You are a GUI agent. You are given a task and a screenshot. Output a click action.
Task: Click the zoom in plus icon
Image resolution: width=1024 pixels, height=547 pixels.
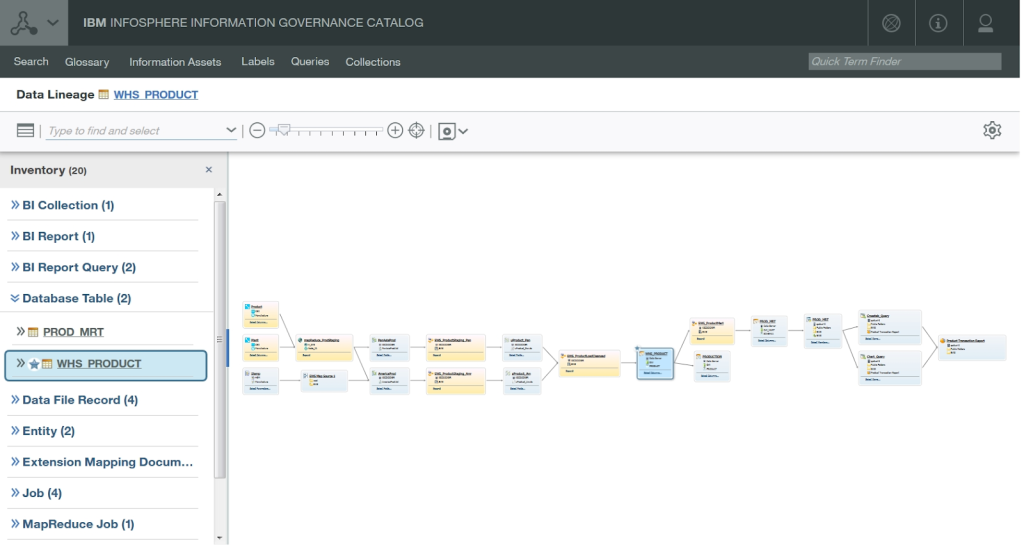pyautogui.click(x=395, y=131)
